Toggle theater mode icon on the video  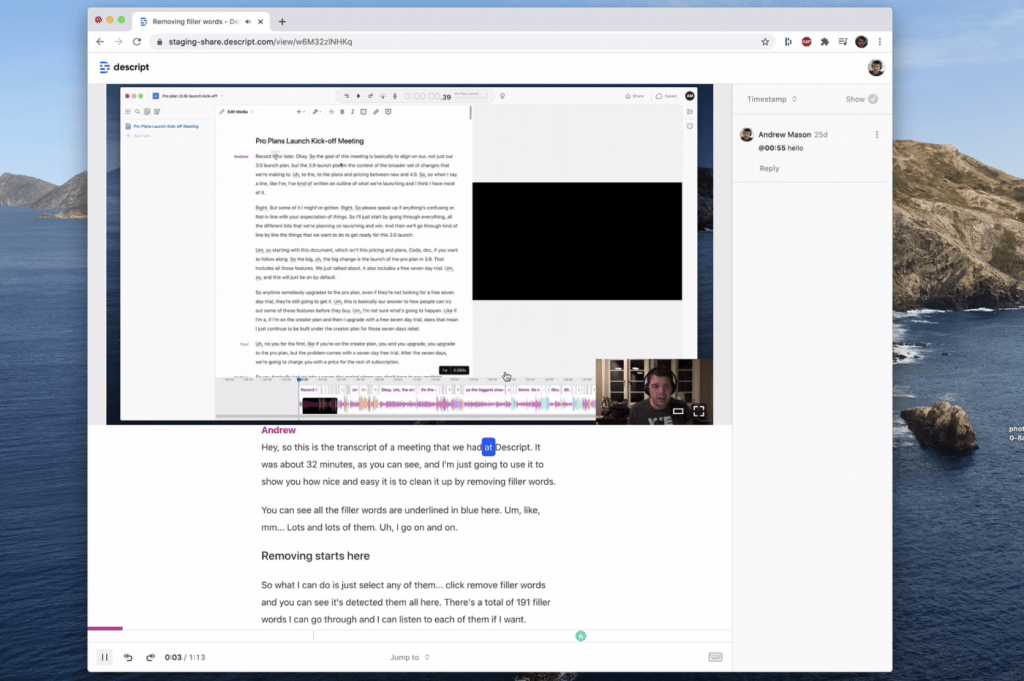pyautogui.click(x=678, y=411)
